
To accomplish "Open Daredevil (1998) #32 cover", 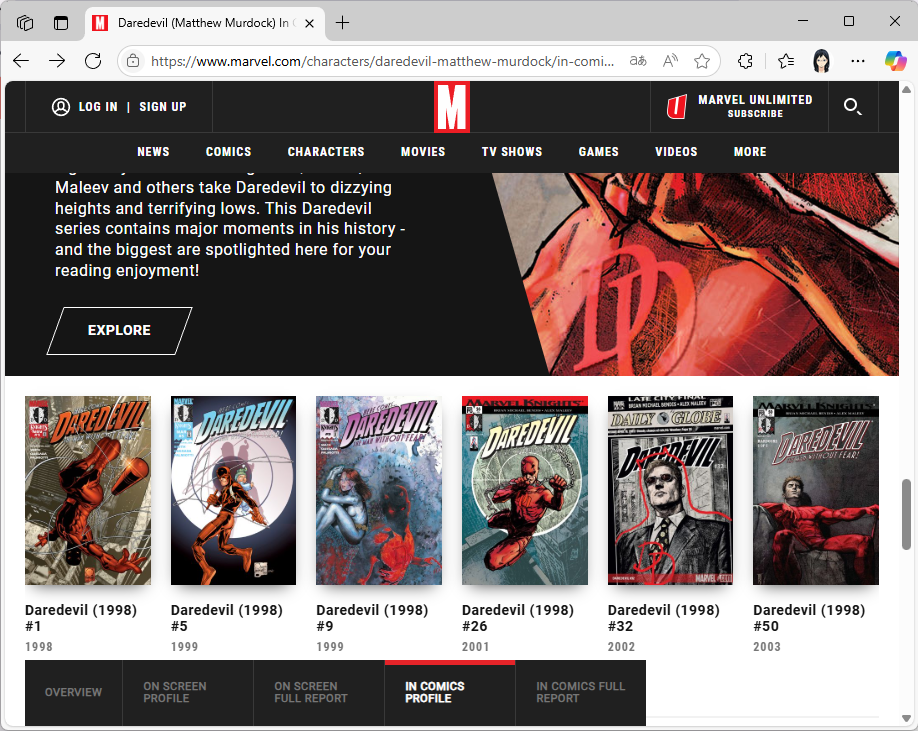I will point(670,490).
